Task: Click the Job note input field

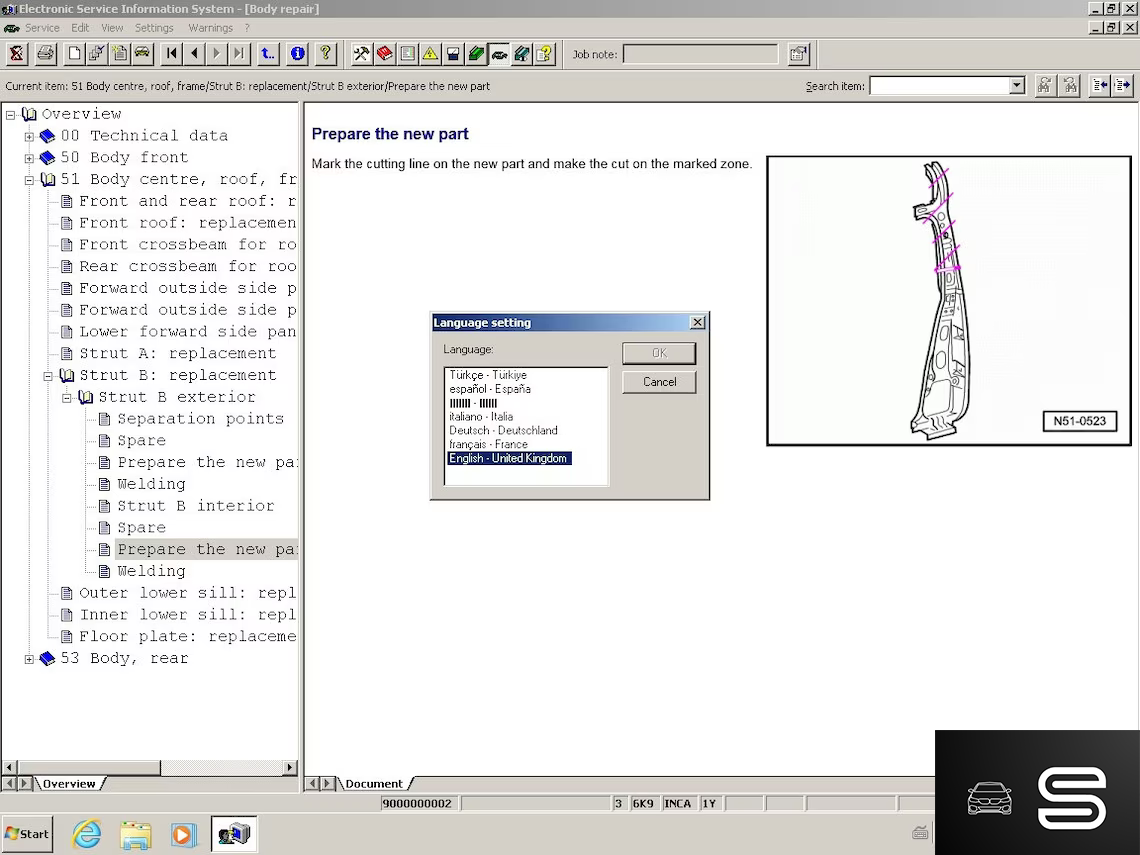Action: (700, 54)
